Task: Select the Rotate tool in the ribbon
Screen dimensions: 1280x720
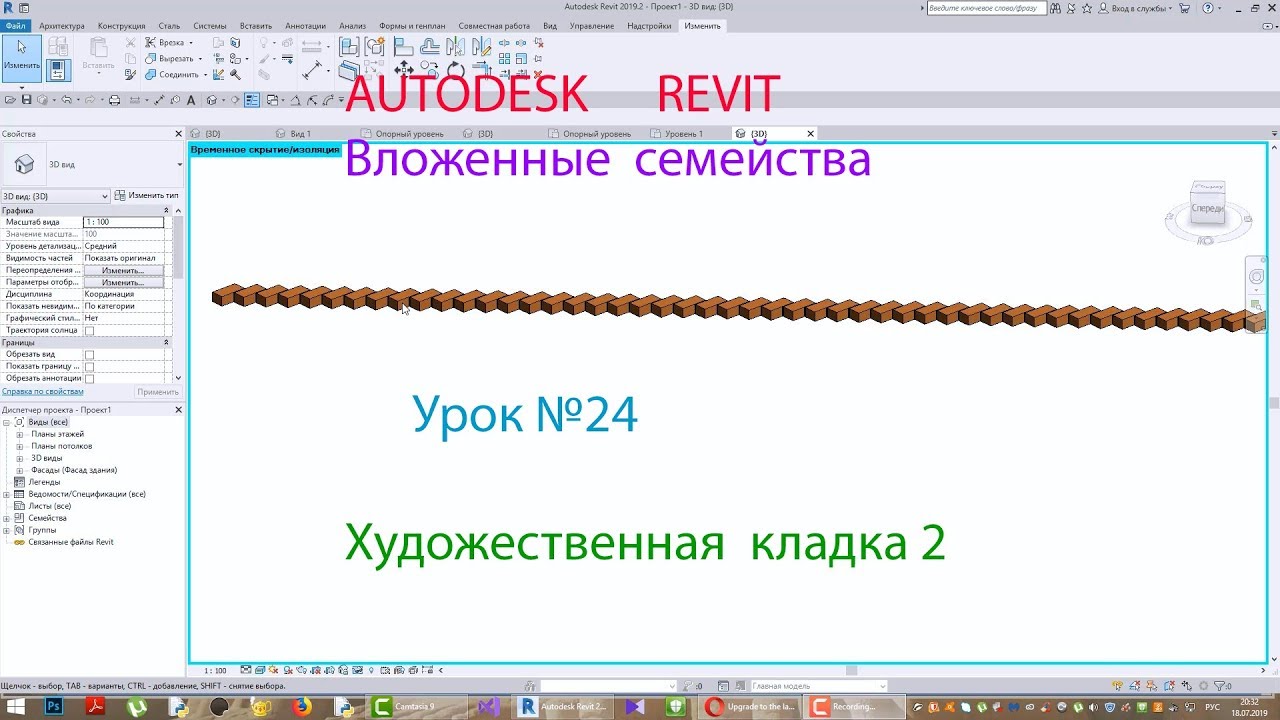Action: pyautogui.click(x=455, y=70)
